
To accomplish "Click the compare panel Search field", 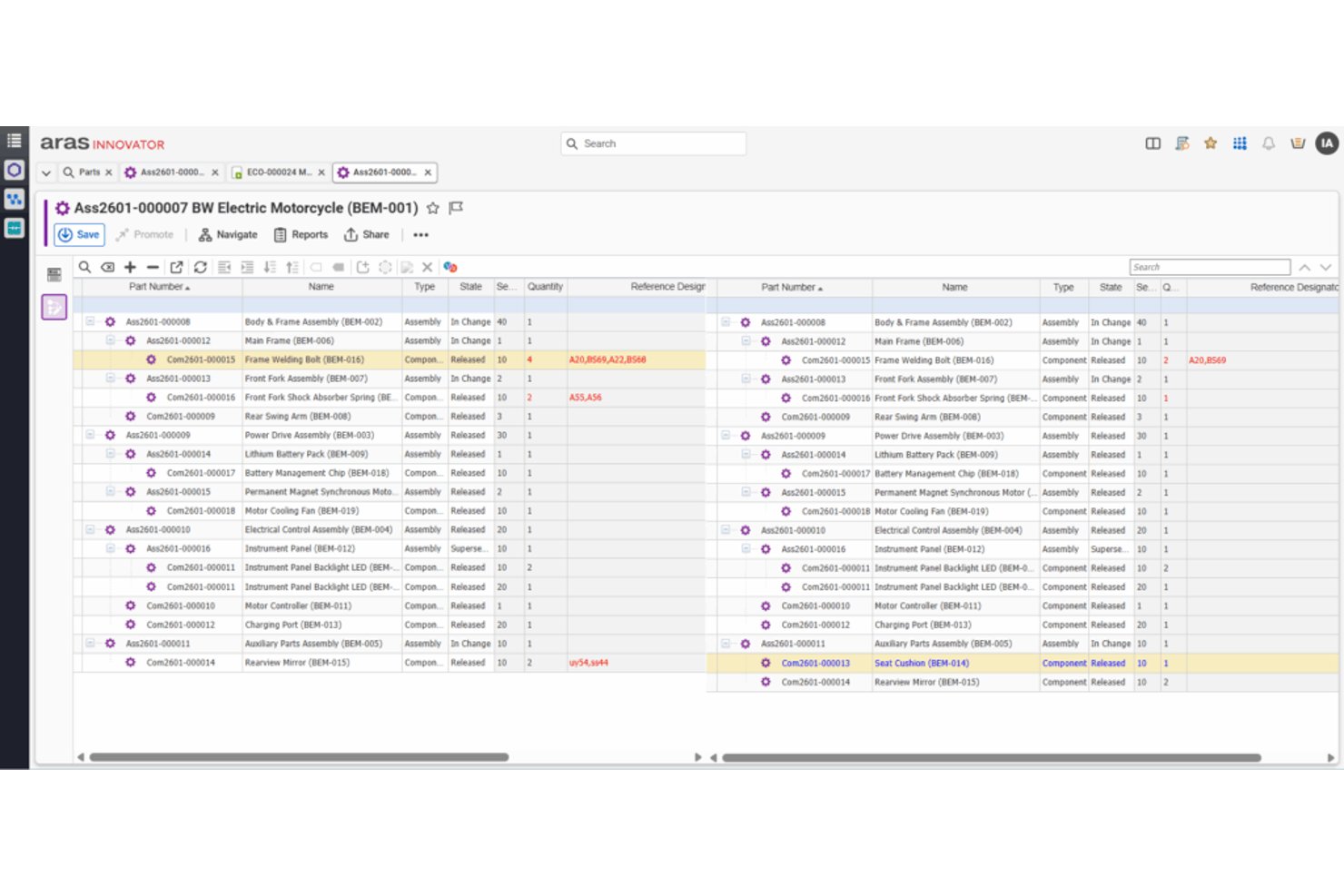I will click(x=1210, y=267).
